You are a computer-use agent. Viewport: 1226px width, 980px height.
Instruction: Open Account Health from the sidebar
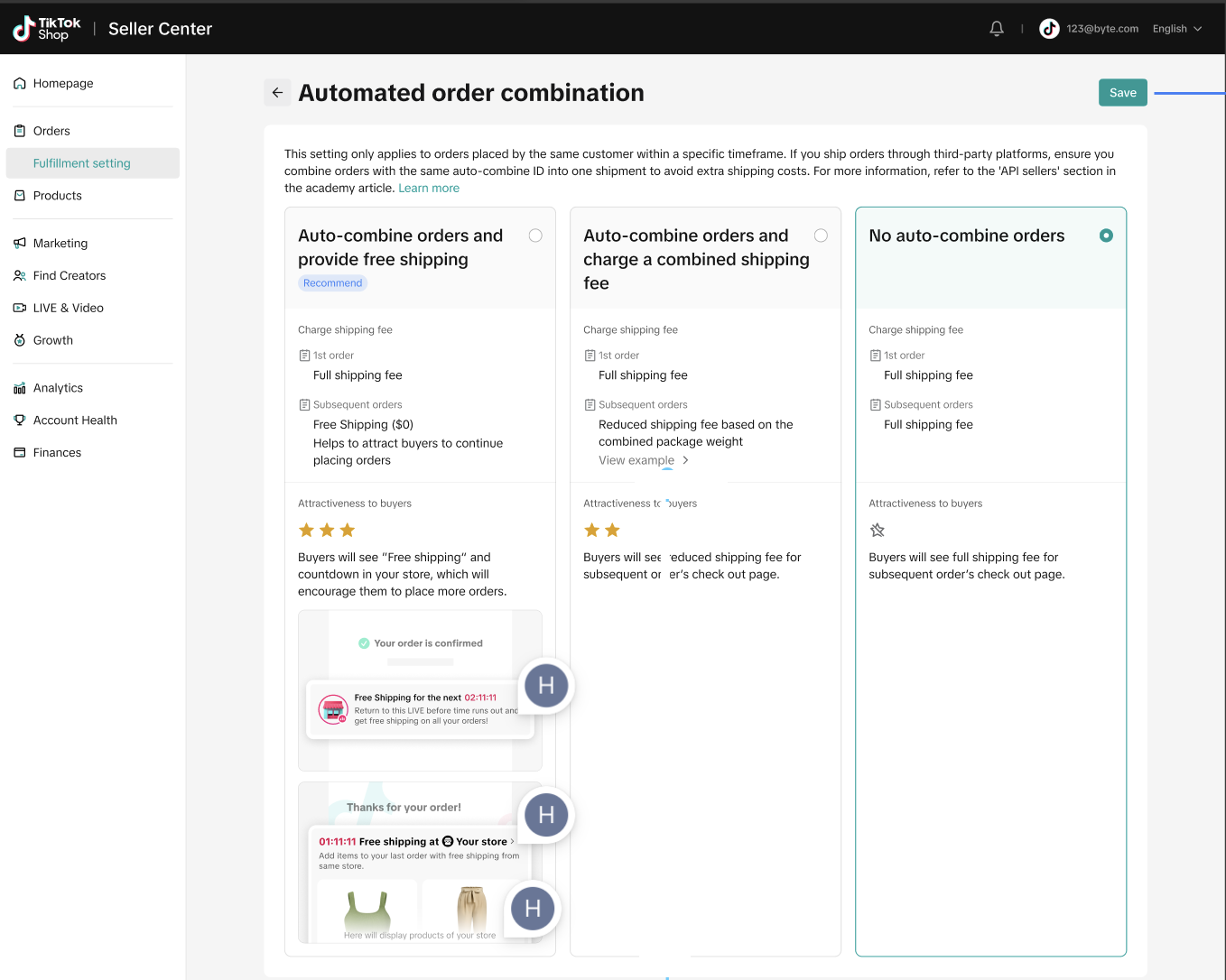[x=75, y=421]
